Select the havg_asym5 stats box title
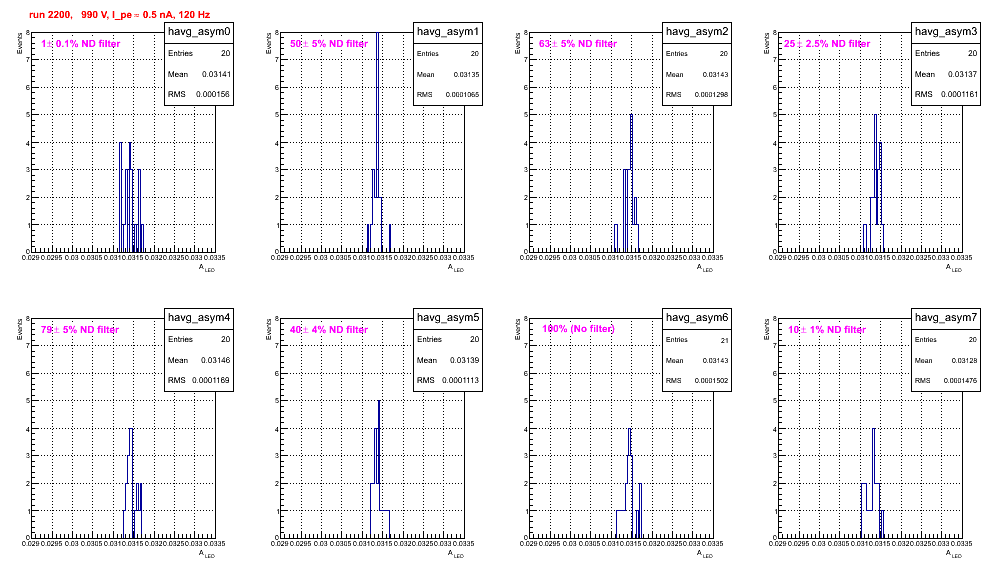 448,317
